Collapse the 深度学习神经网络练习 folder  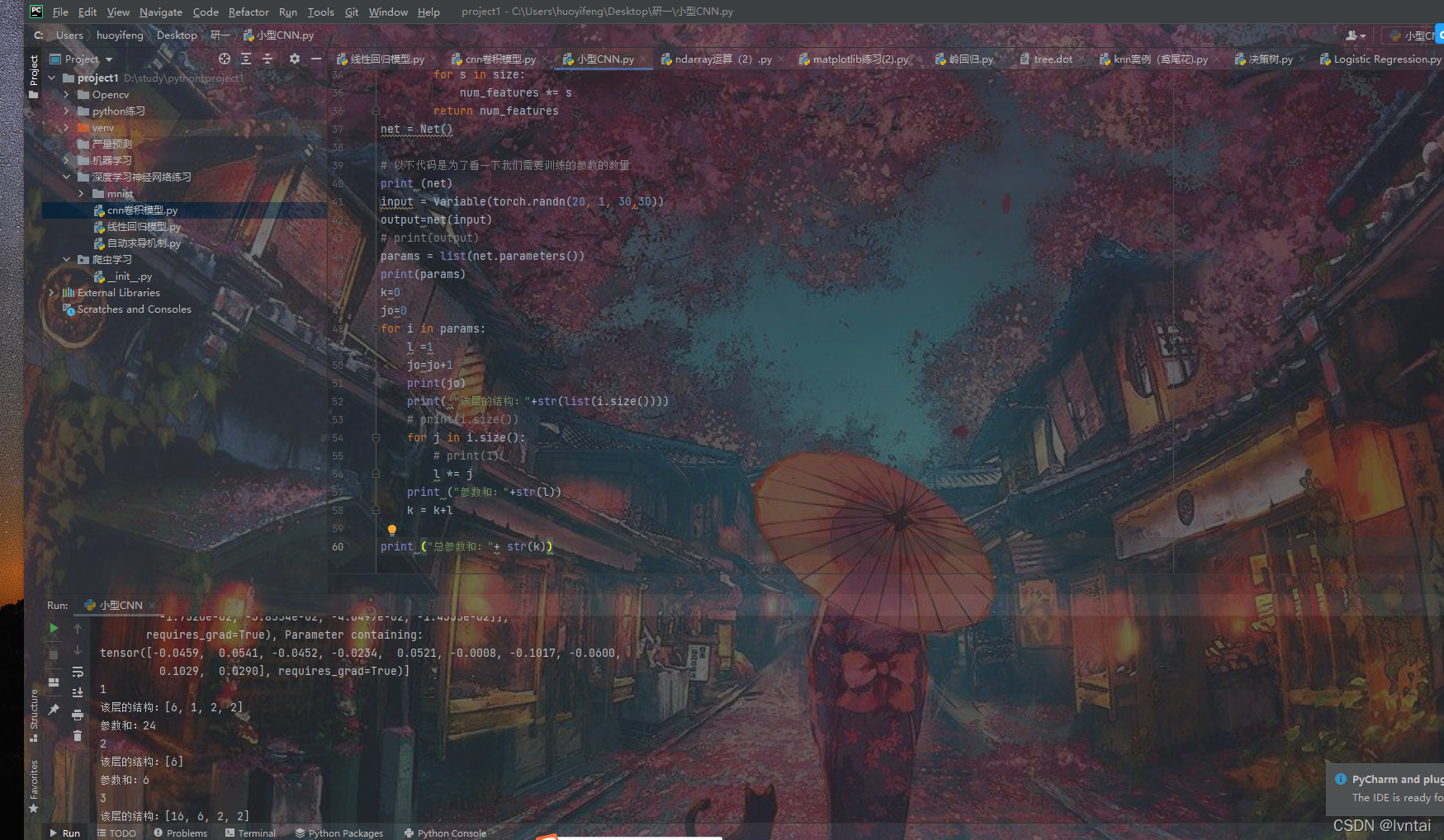67,177
